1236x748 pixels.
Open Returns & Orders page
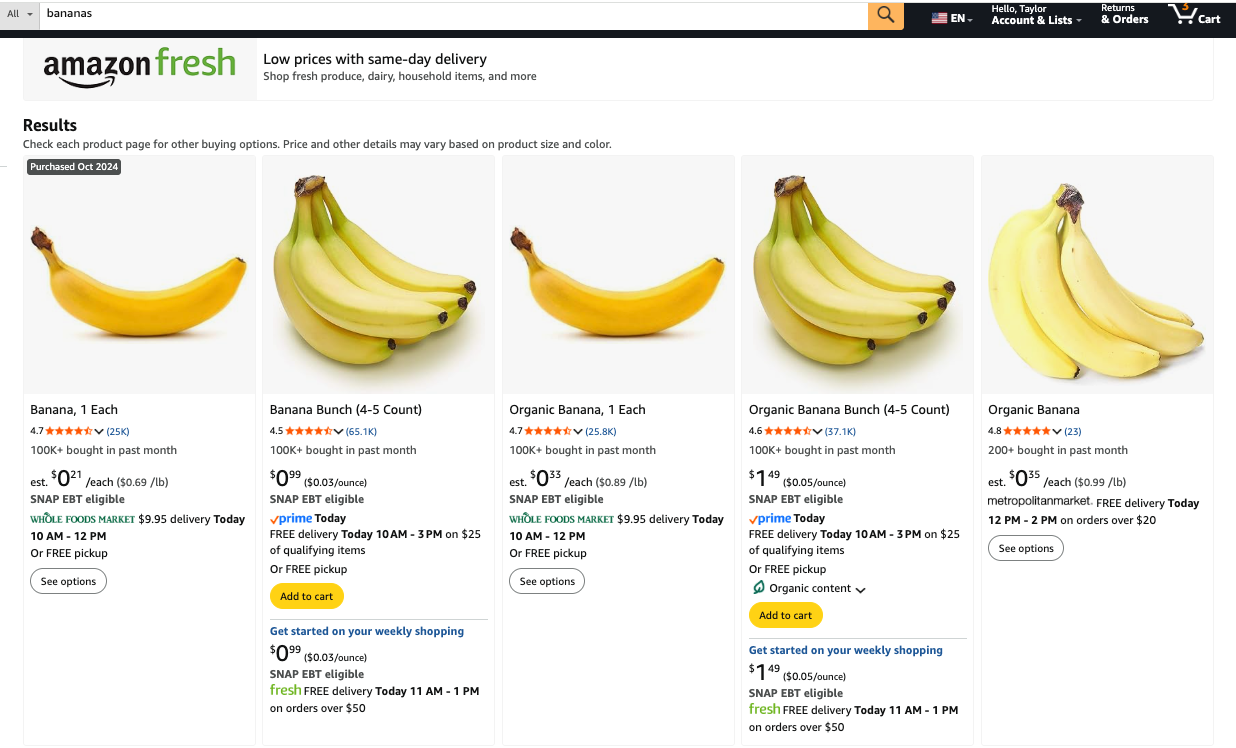click(1124, 15)
